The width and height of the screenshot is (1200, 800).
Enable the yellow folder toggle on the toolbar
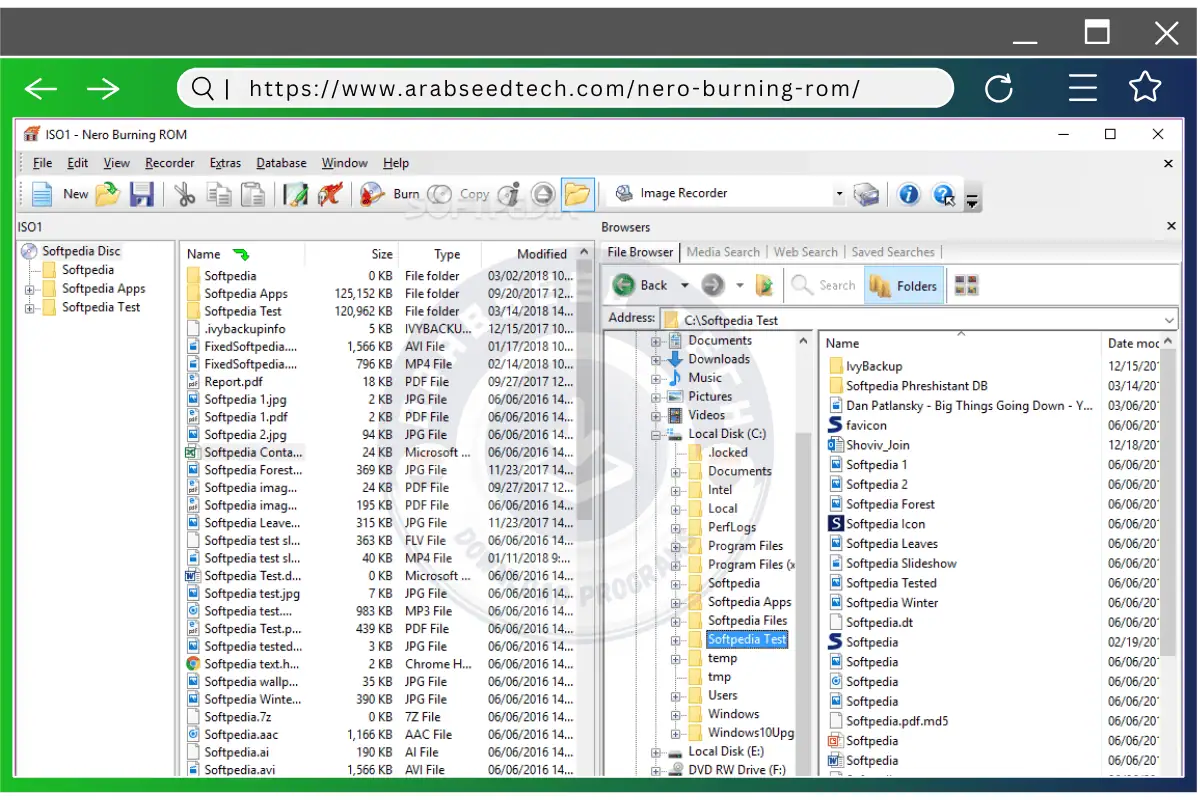click(578, 193)
